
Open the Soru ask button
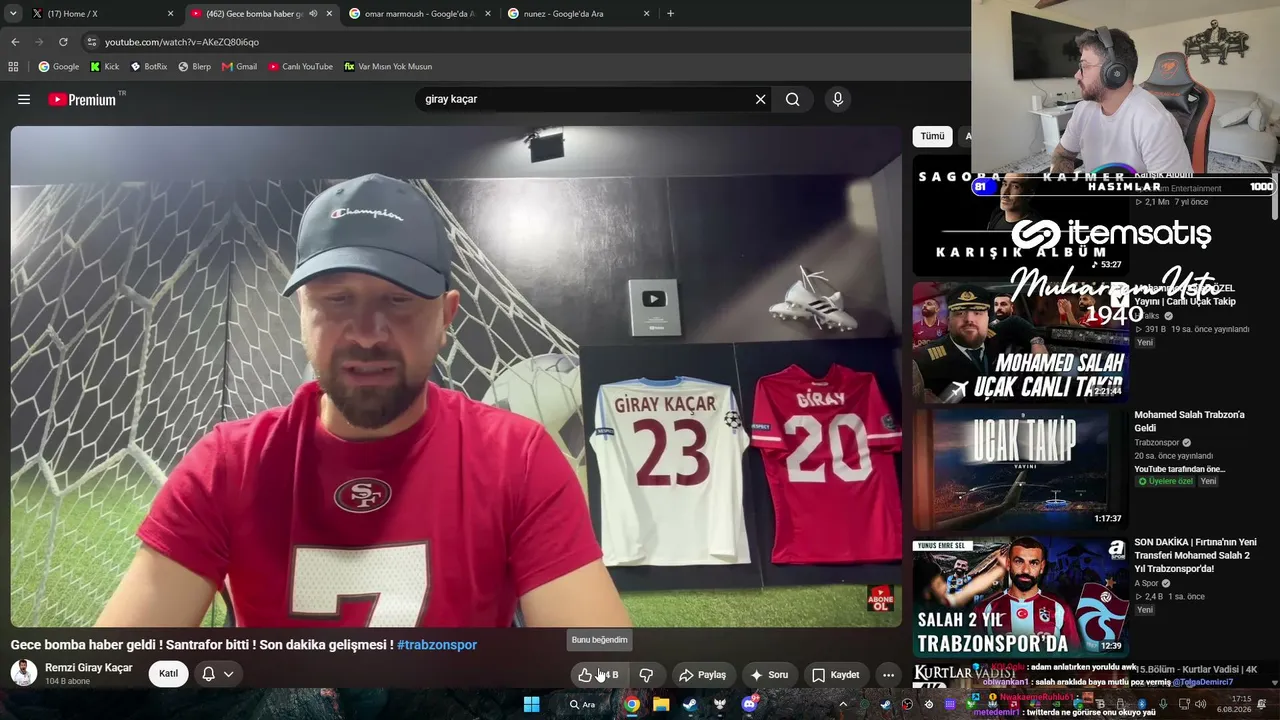(770, 675)
